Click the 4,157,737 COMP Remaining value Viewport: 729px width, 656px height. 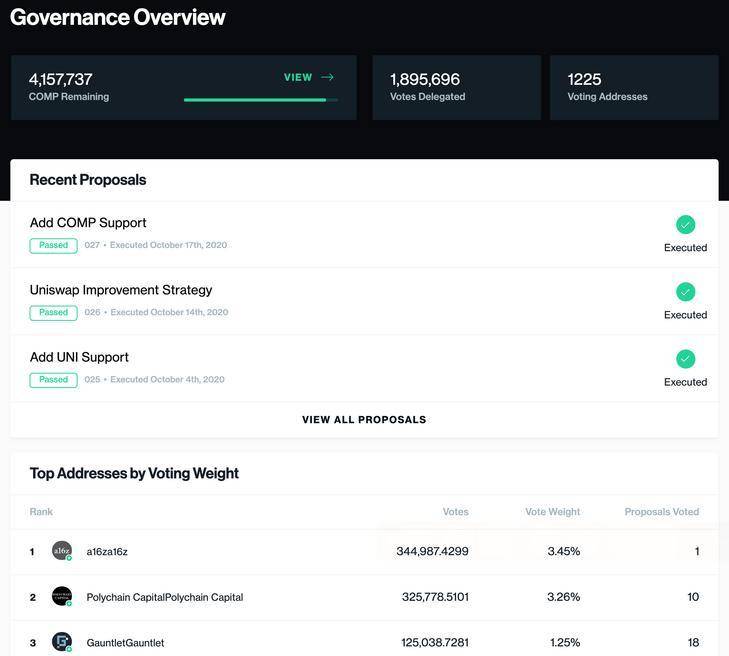pos(60,80)
